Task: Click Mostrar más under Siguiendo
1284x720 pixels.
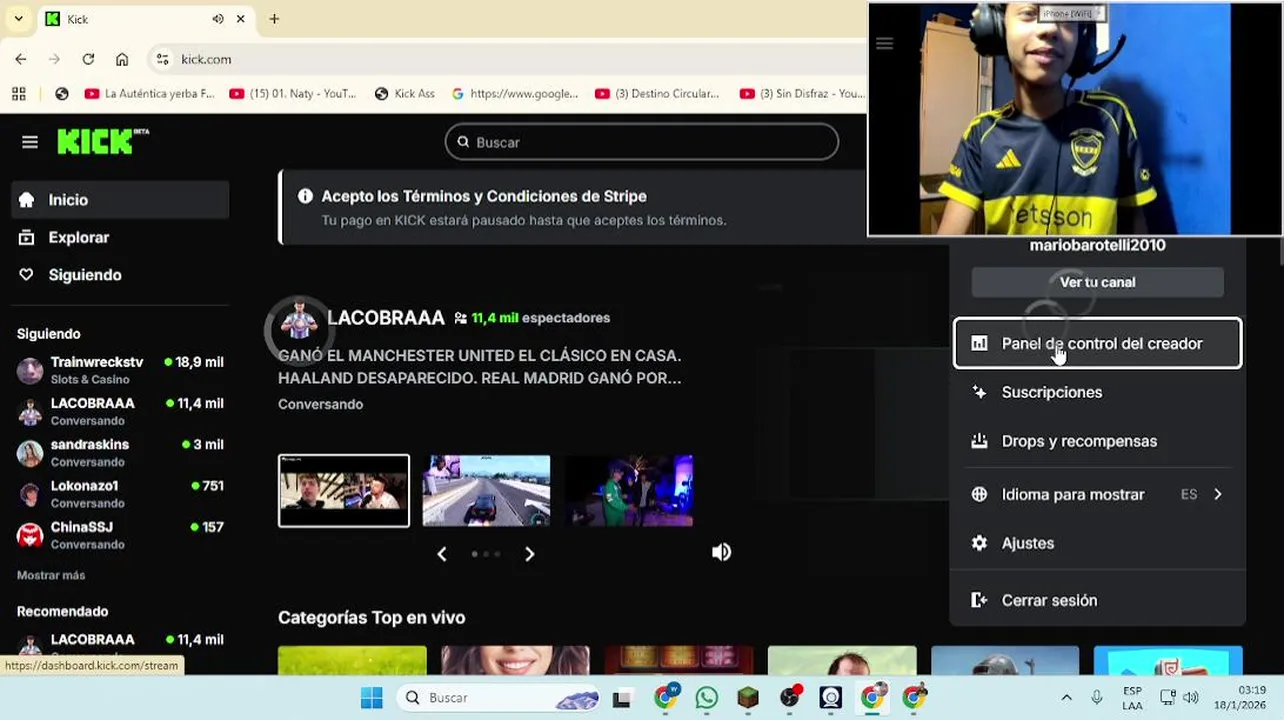Action: pyautogui.click(x=51, y=575)
